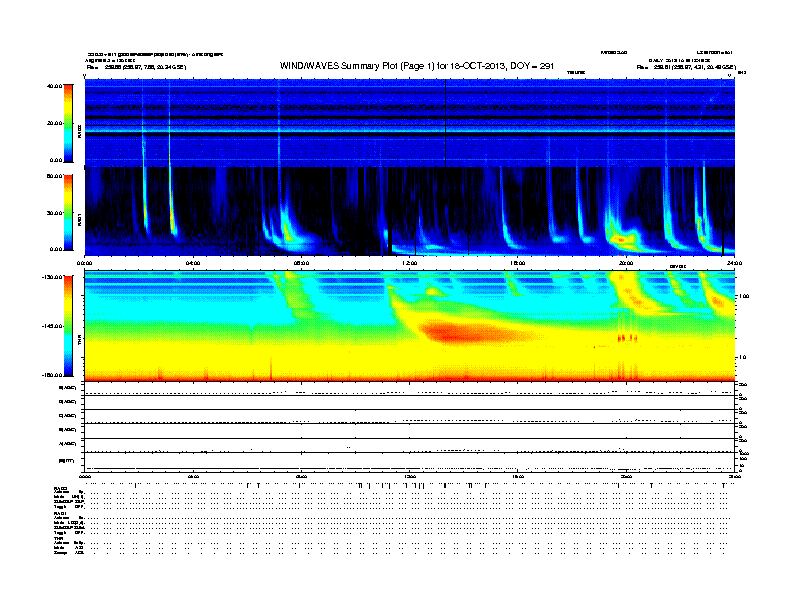Click the vertical black line in RAD2 spectrogram
Viewport: 792px width, 612px height.
pos(446,123)
